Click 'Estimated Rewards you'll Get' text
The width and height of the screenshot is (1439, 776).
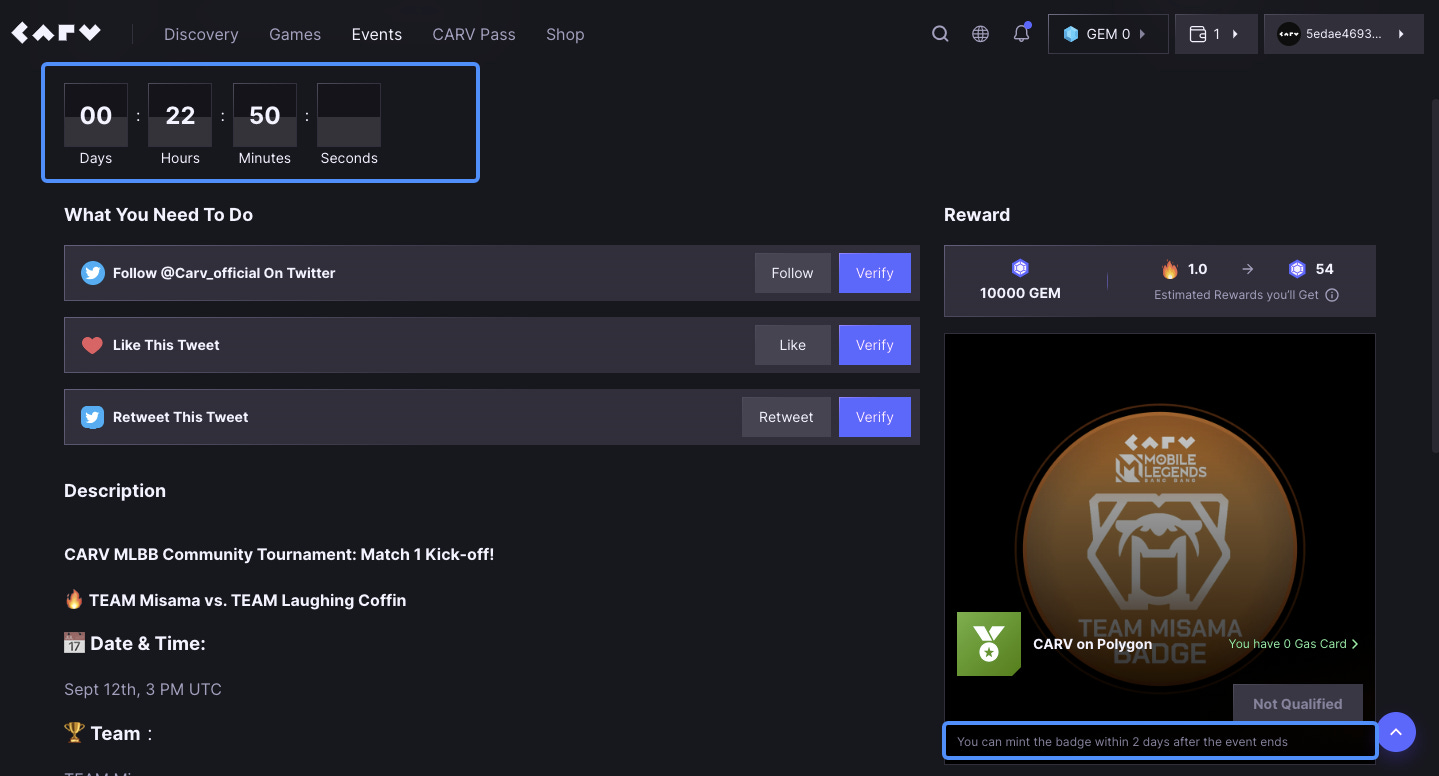tap(1236, 295)
